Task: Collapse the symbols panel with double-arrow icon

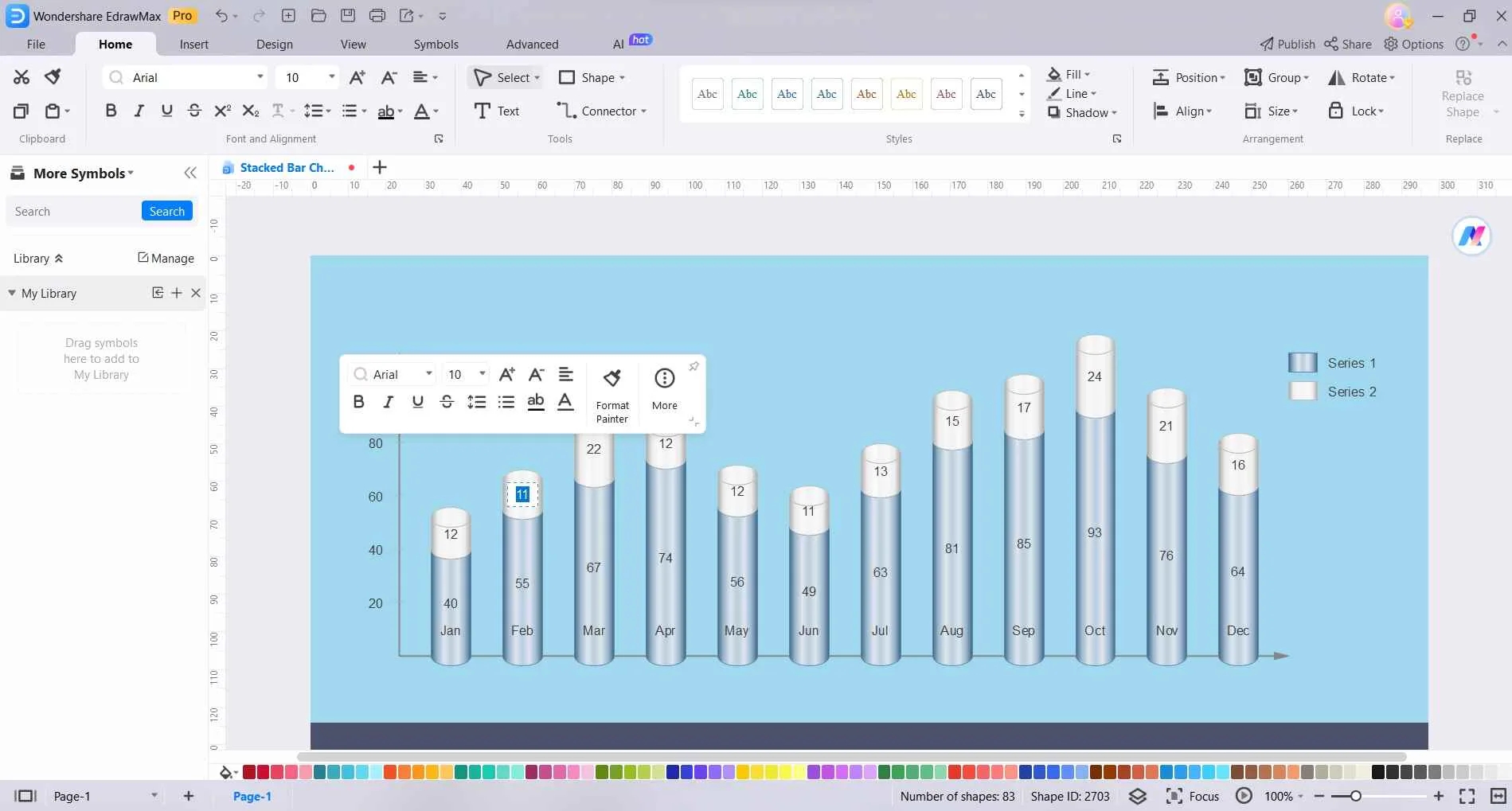Action: click(x=190, y=174)
